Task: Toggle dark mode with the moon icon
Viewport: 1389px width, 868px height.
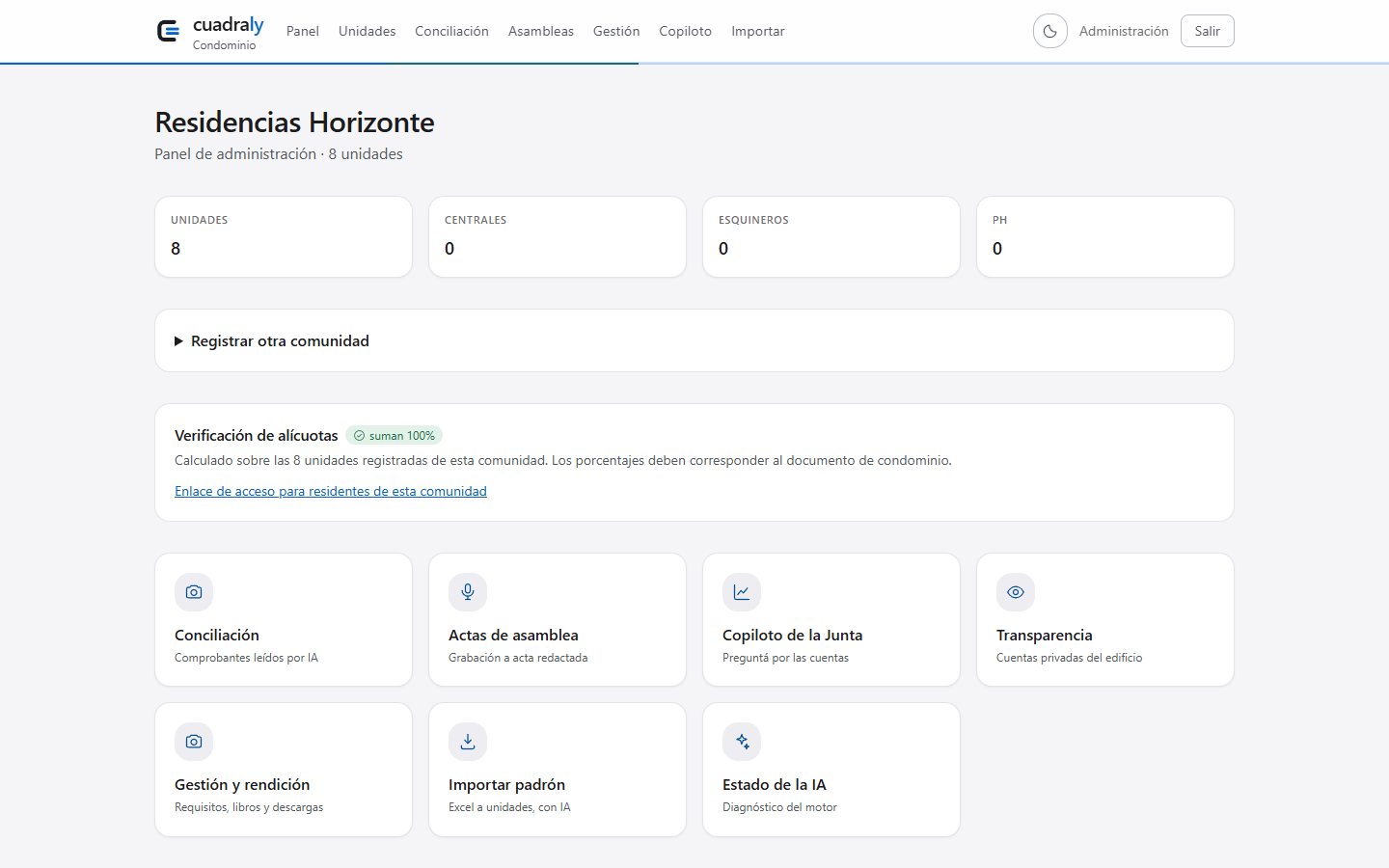Action: tap(1050, 31)
